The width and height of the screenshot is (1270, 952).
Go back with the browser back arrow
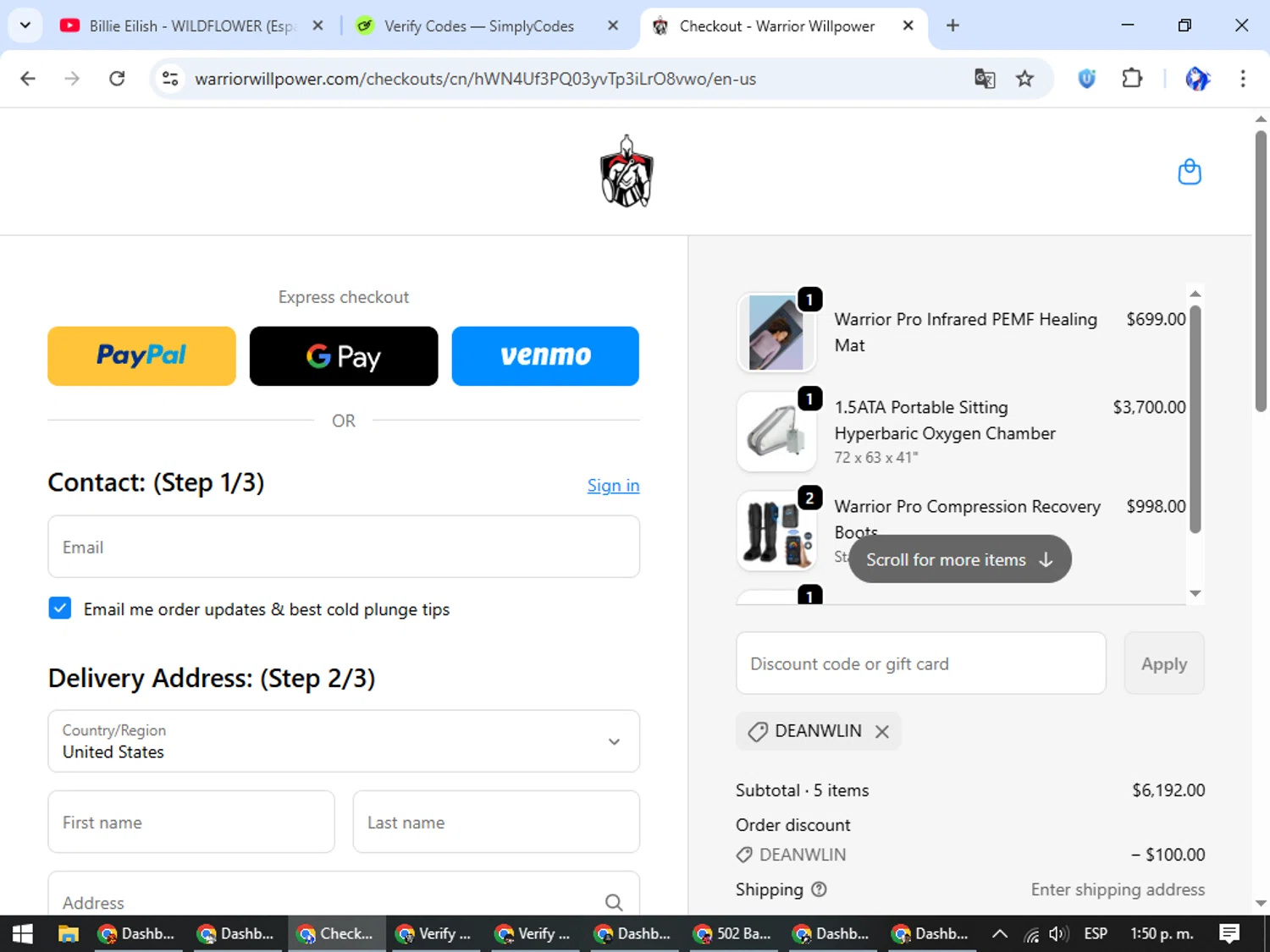coord(28,79)
